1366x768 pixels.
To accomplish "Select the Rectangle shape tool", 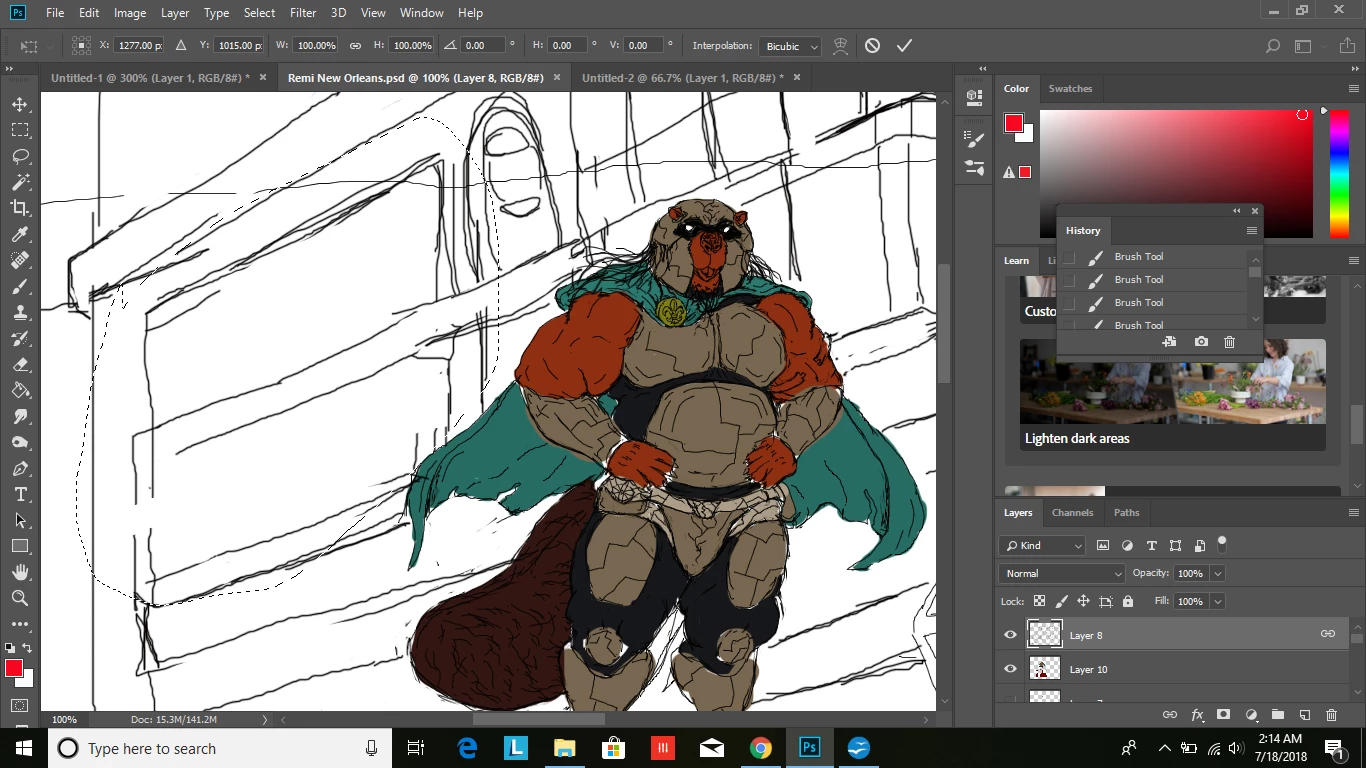I will tap(20, 546).
